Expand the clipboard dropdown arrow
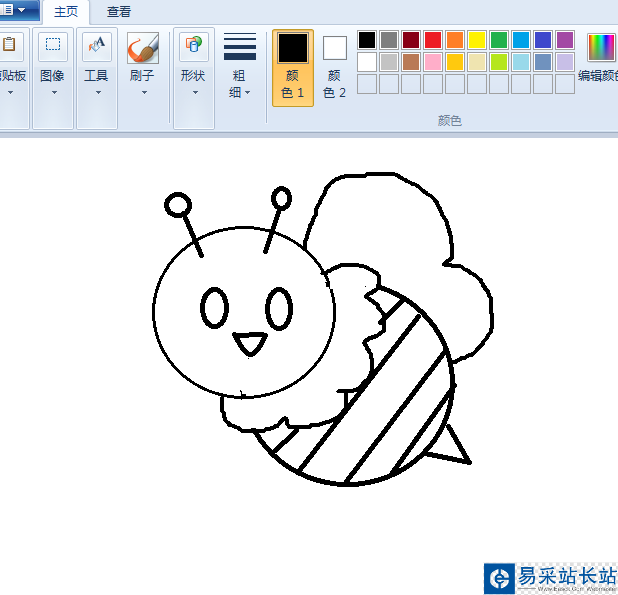 point(11,93)
